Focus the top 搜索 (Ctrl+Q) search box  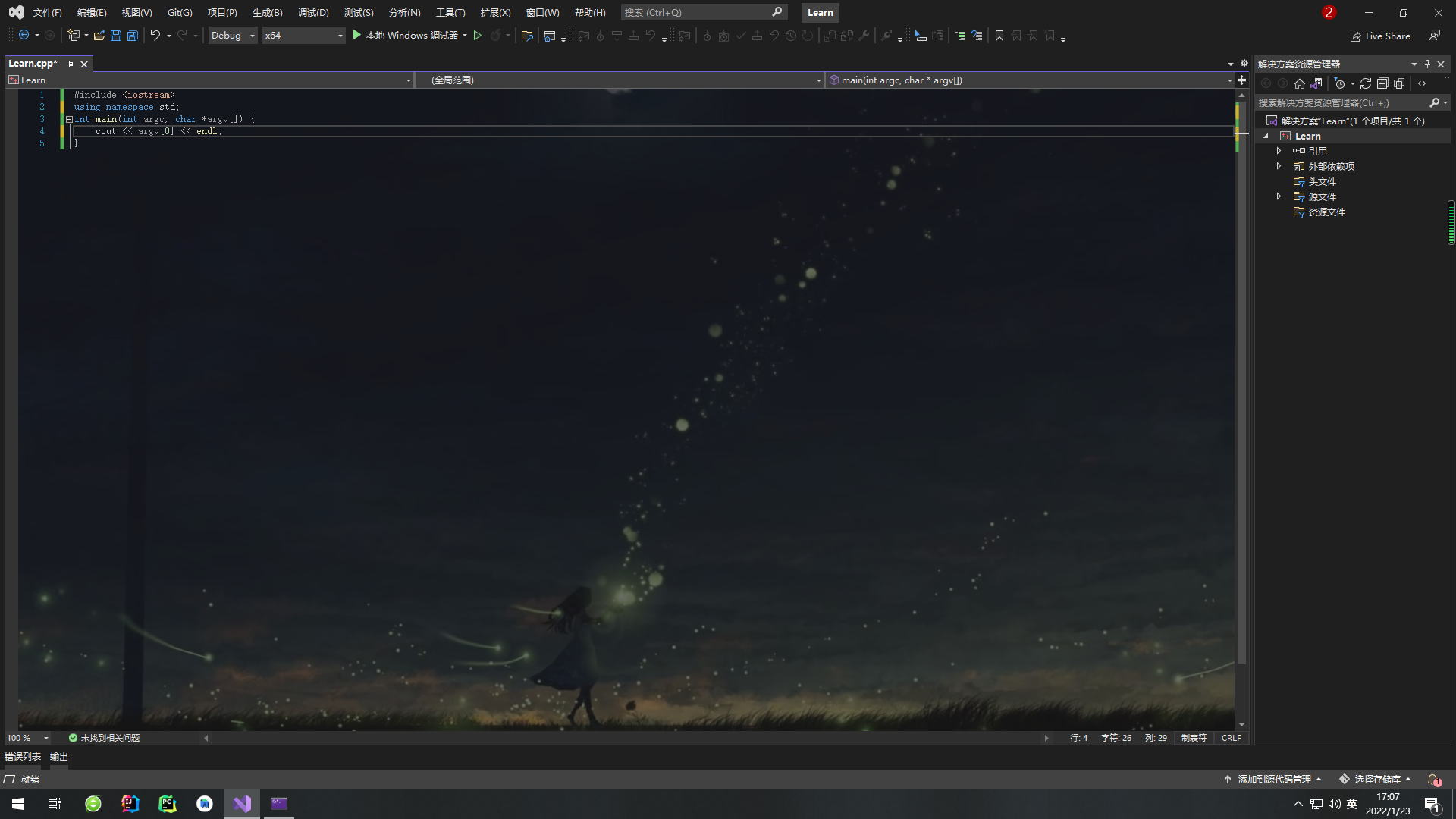pos(704,13)
